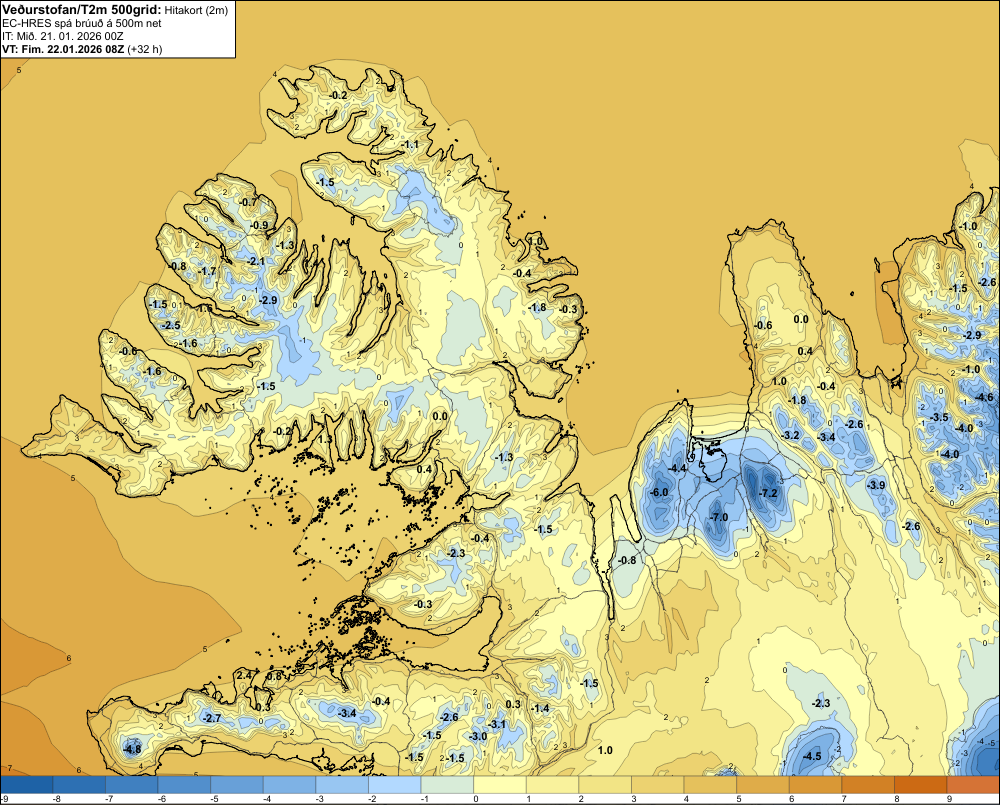Select the -7 to -6 blue scale band
Screen dimensions: 1000x805
pos(131,785)
